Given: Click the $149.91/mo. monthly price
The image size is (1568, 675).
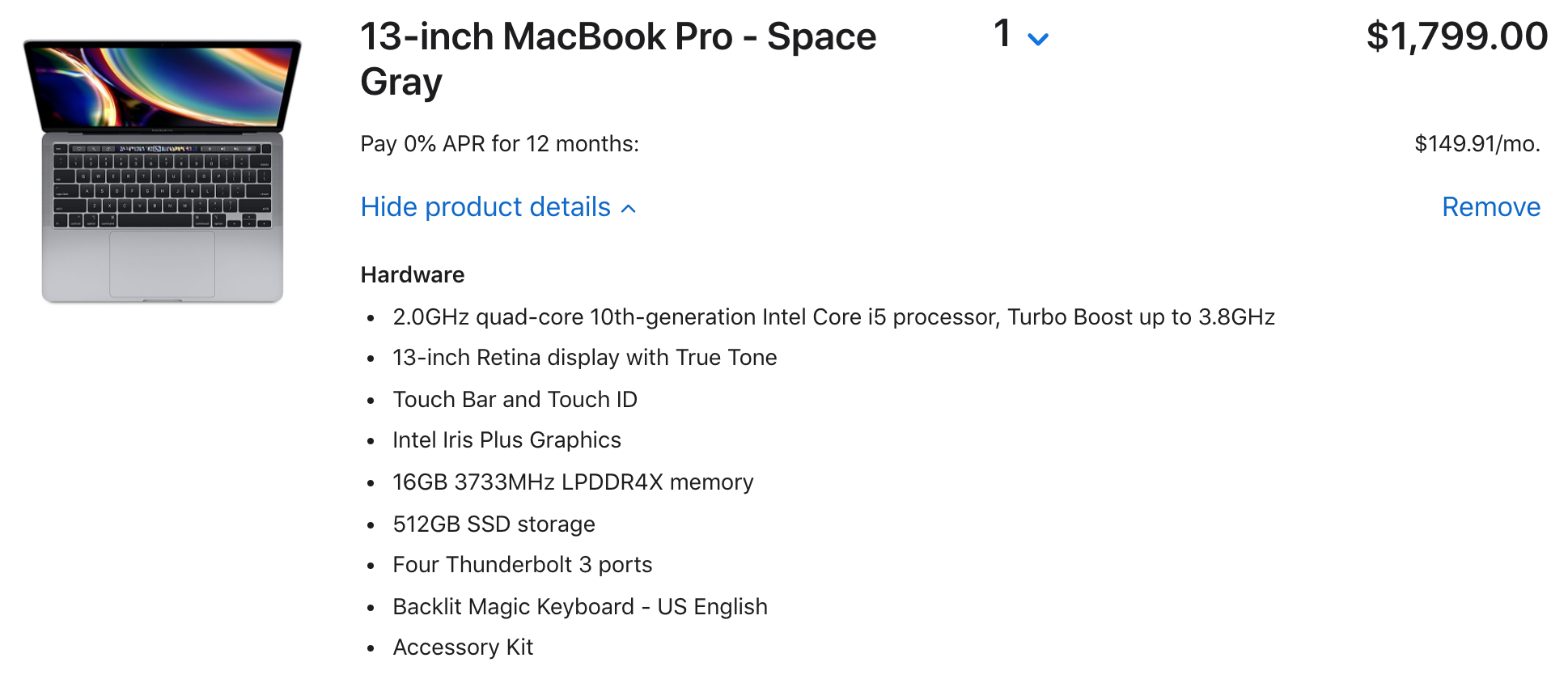Looking at the screenshot, I should (1477, 144).
